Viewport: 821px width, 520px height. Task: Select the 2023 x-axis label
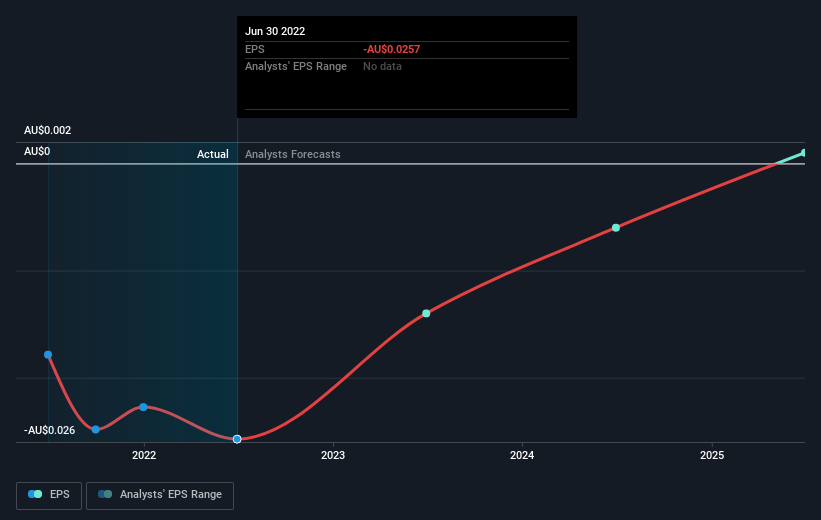(333, 456)
